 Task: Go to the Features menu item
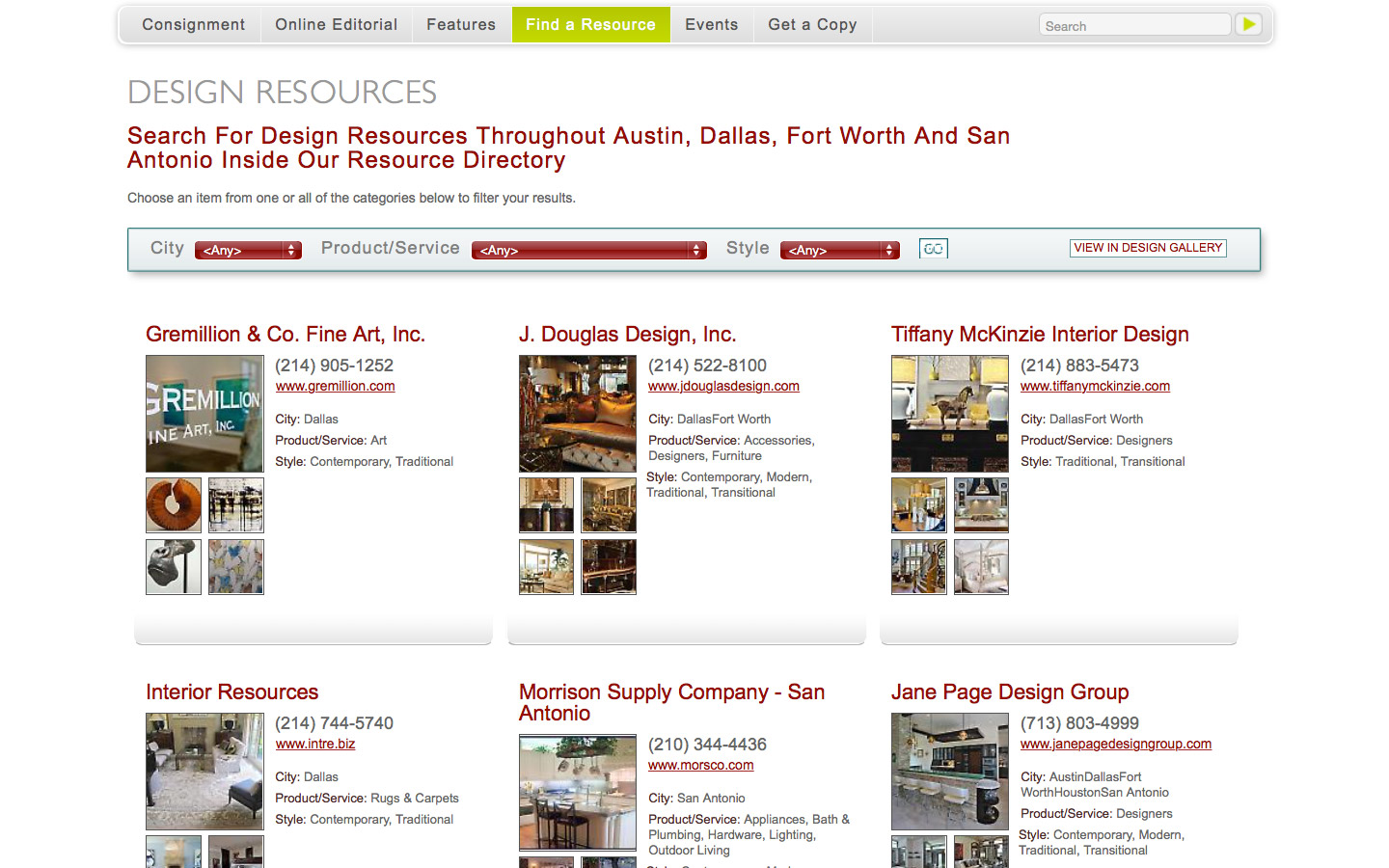click(x=461, y=25)
